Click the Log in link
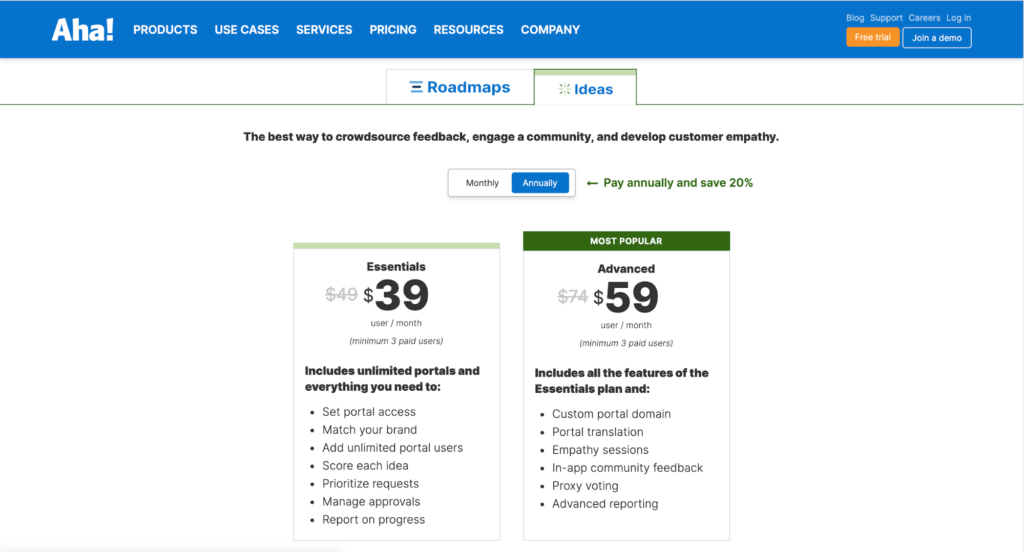 click(958, 18)
